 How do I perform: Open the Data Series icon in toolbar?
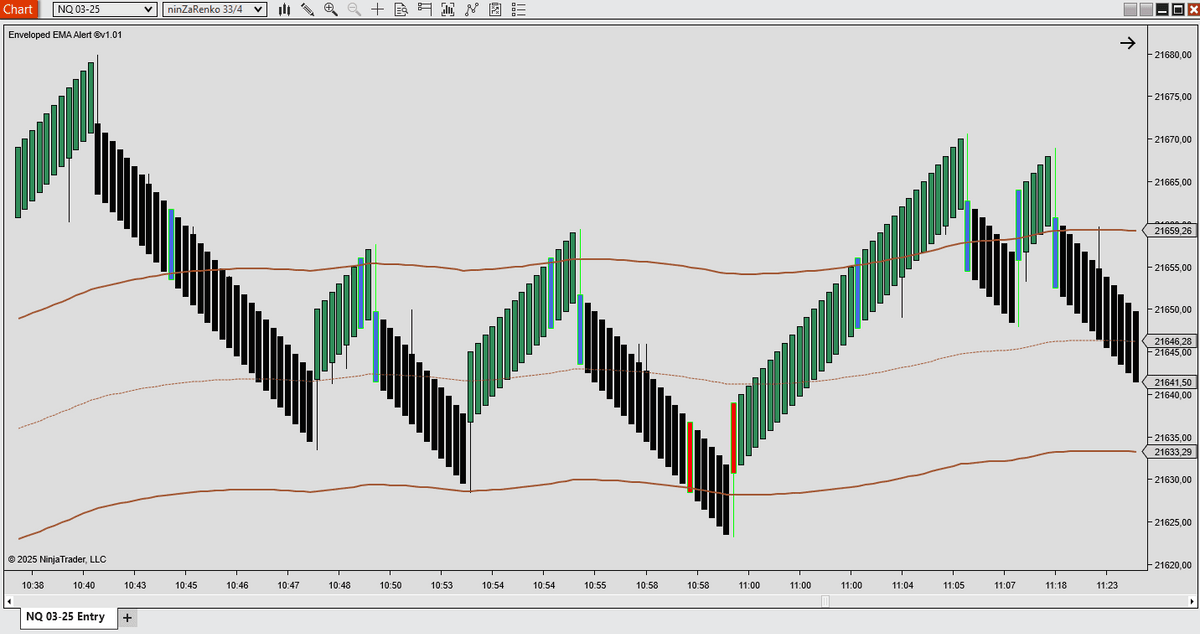click(x=447, y=9)
